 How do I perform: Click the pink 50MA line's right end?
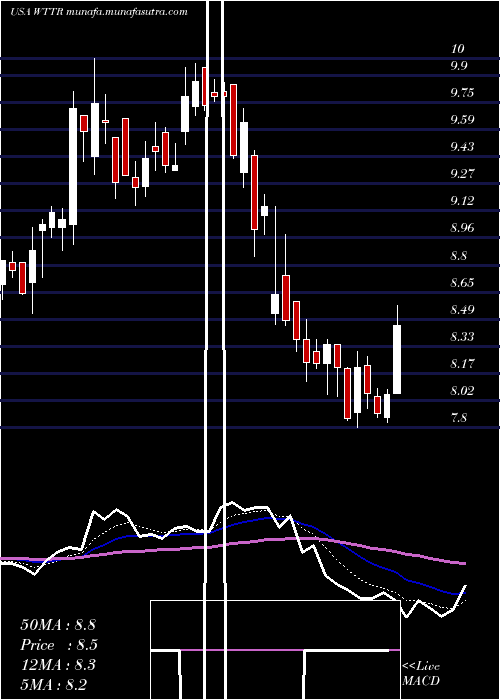(x=464, y=564)
